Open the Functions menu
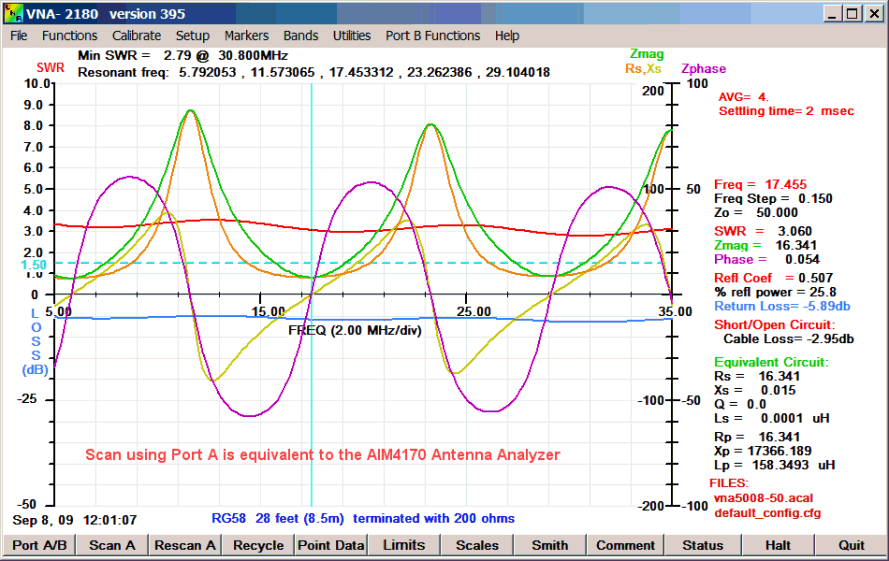This screenshot has width=889, height=561. click(x=69, y=36)
